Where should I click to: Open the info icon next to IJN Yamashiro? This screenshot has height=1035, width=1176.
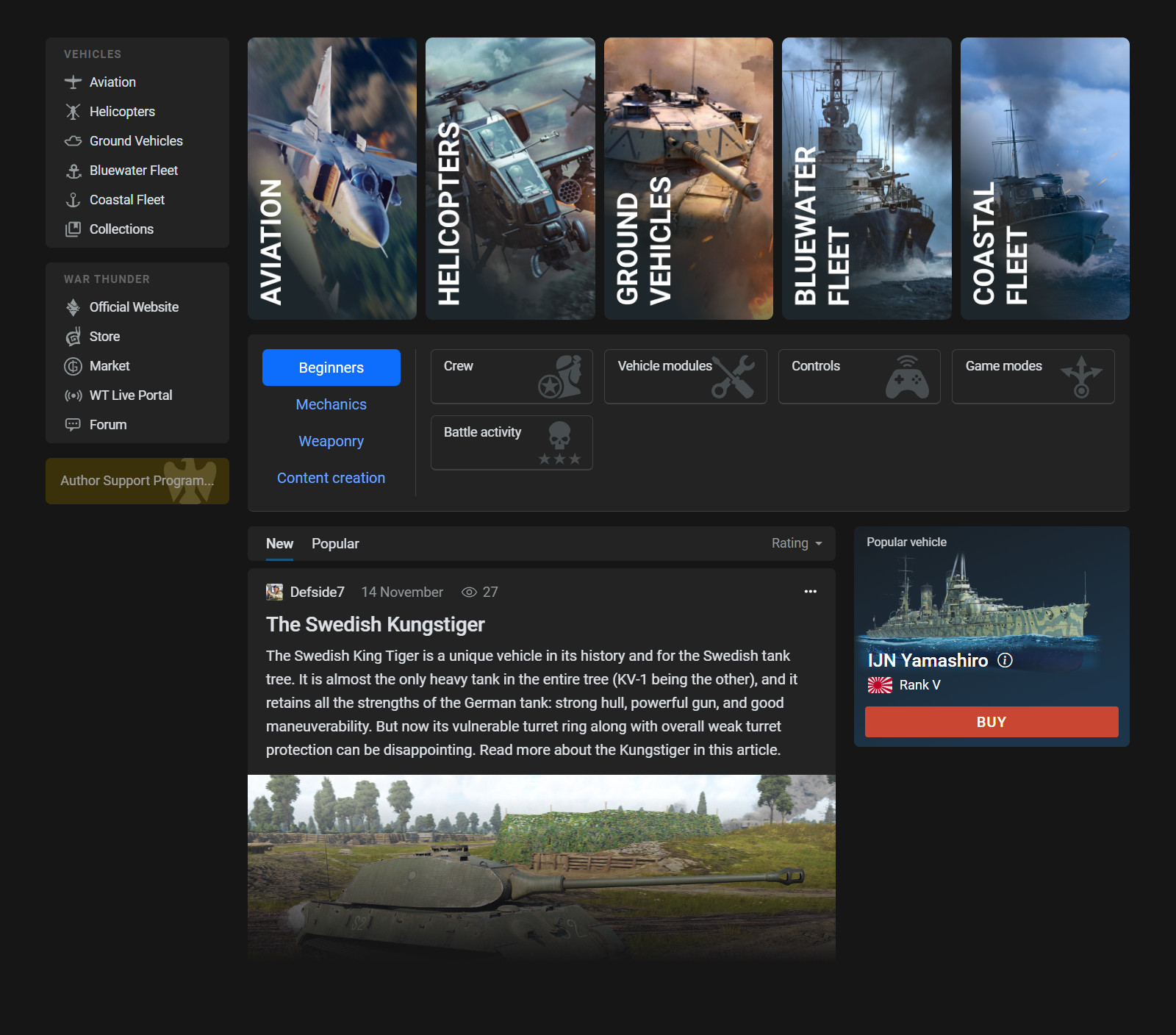point(1005,661)
